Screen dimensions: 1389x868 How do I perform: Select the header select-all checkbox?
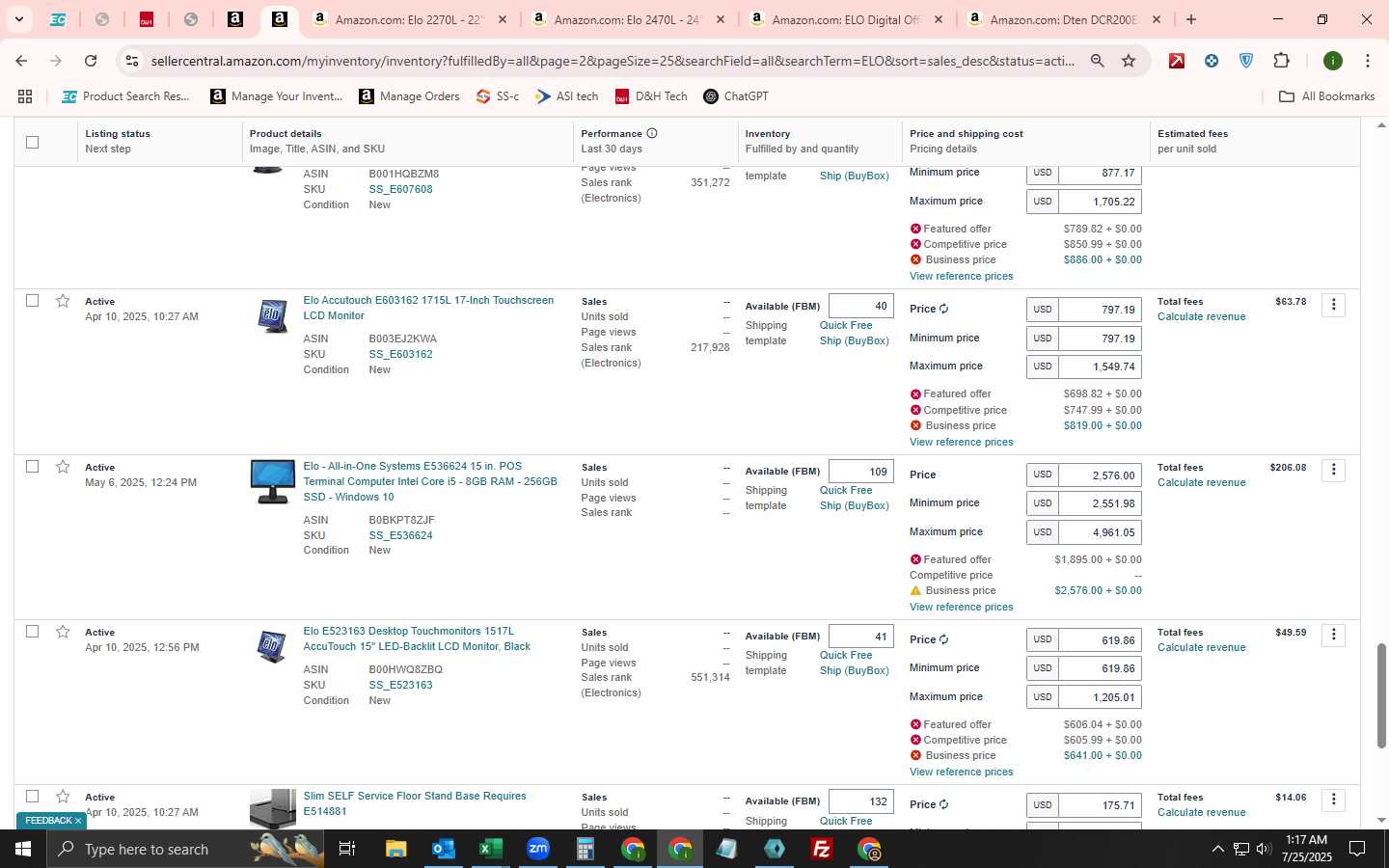click(x=32, y=142)
